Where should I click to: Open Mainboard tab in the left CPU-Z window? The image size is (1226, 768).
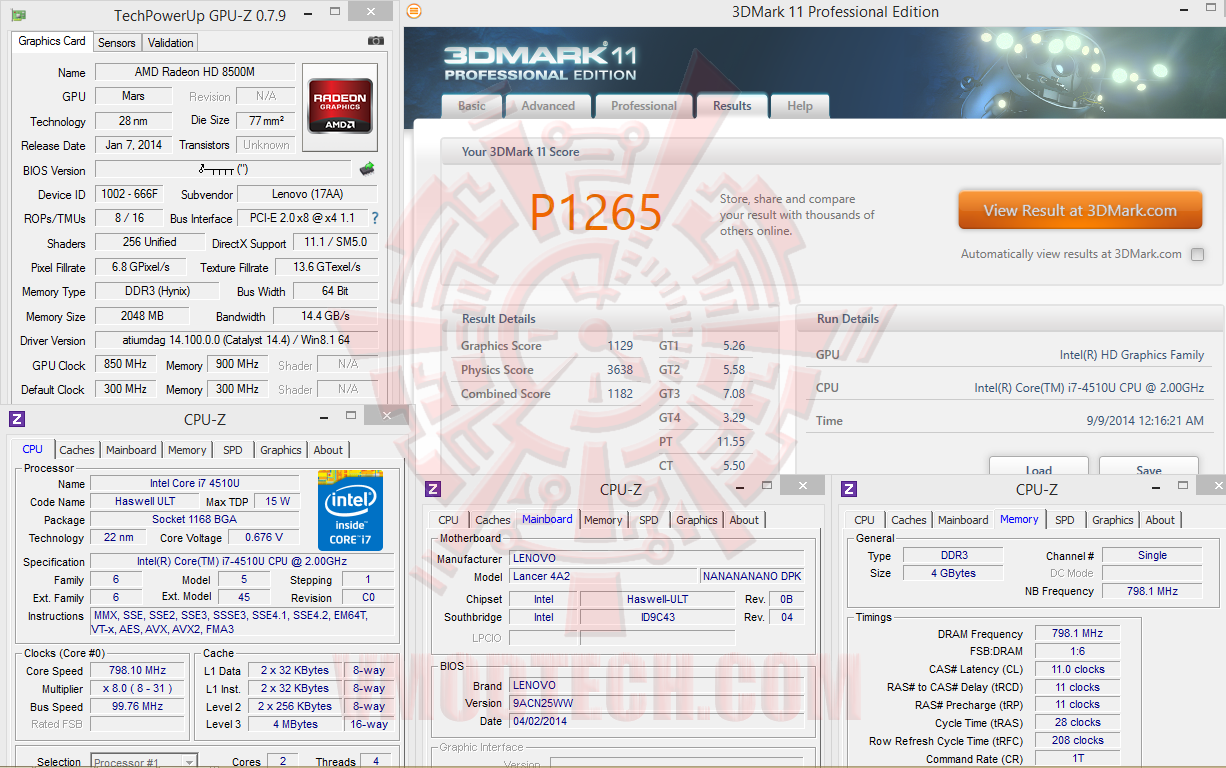tap(131, 450)
